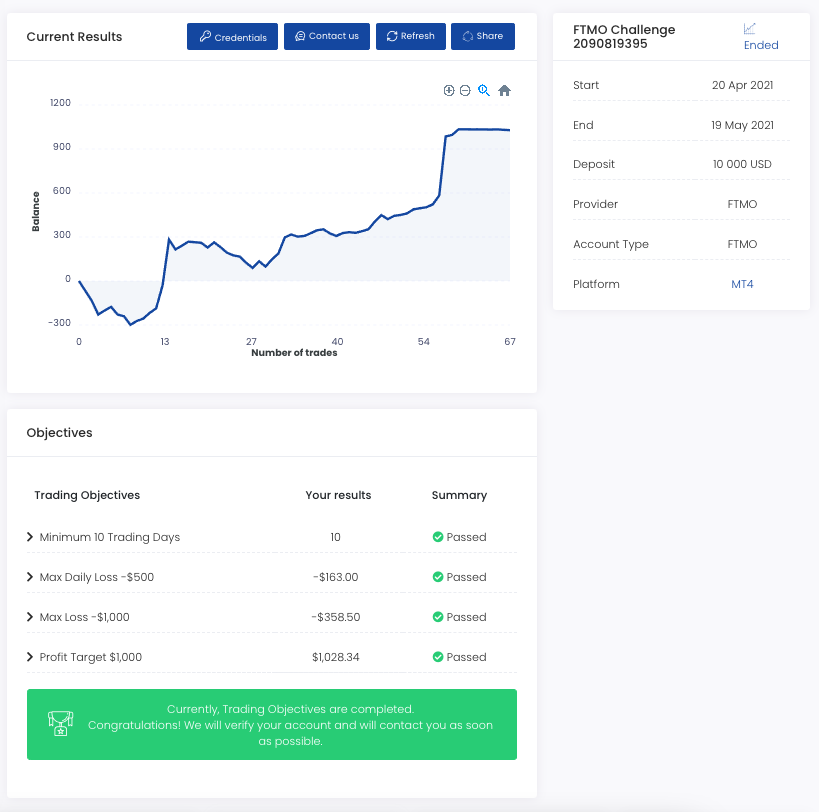This screenshot has height=812, width=819.
Task: Click the -$163.00 result value
Action: click(335, 577)
